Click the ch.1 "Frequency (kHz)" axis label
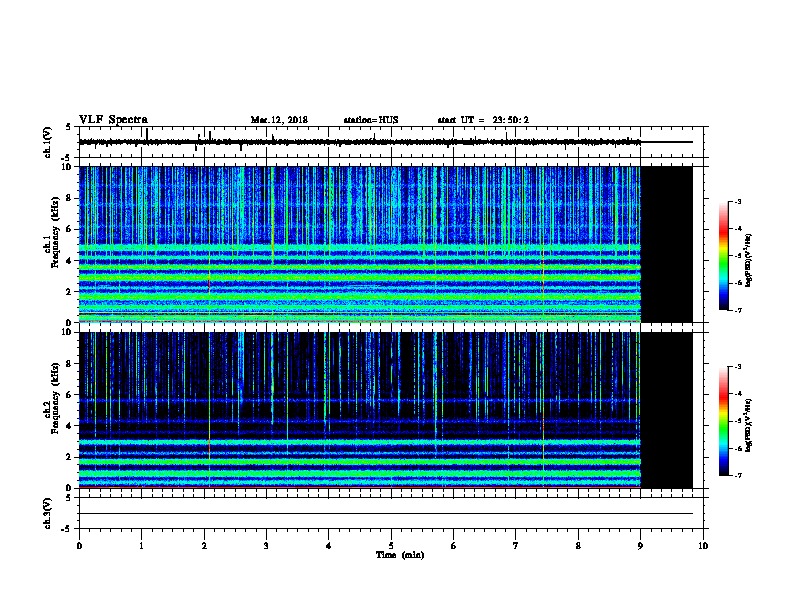 pos(55,232)
